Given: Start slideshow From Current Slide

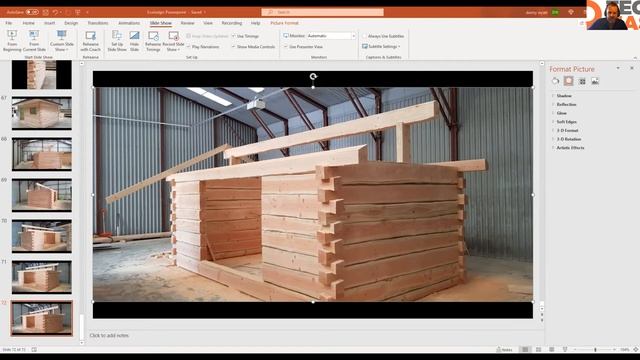Looking at the screenshot, I should tap(34, 41).
